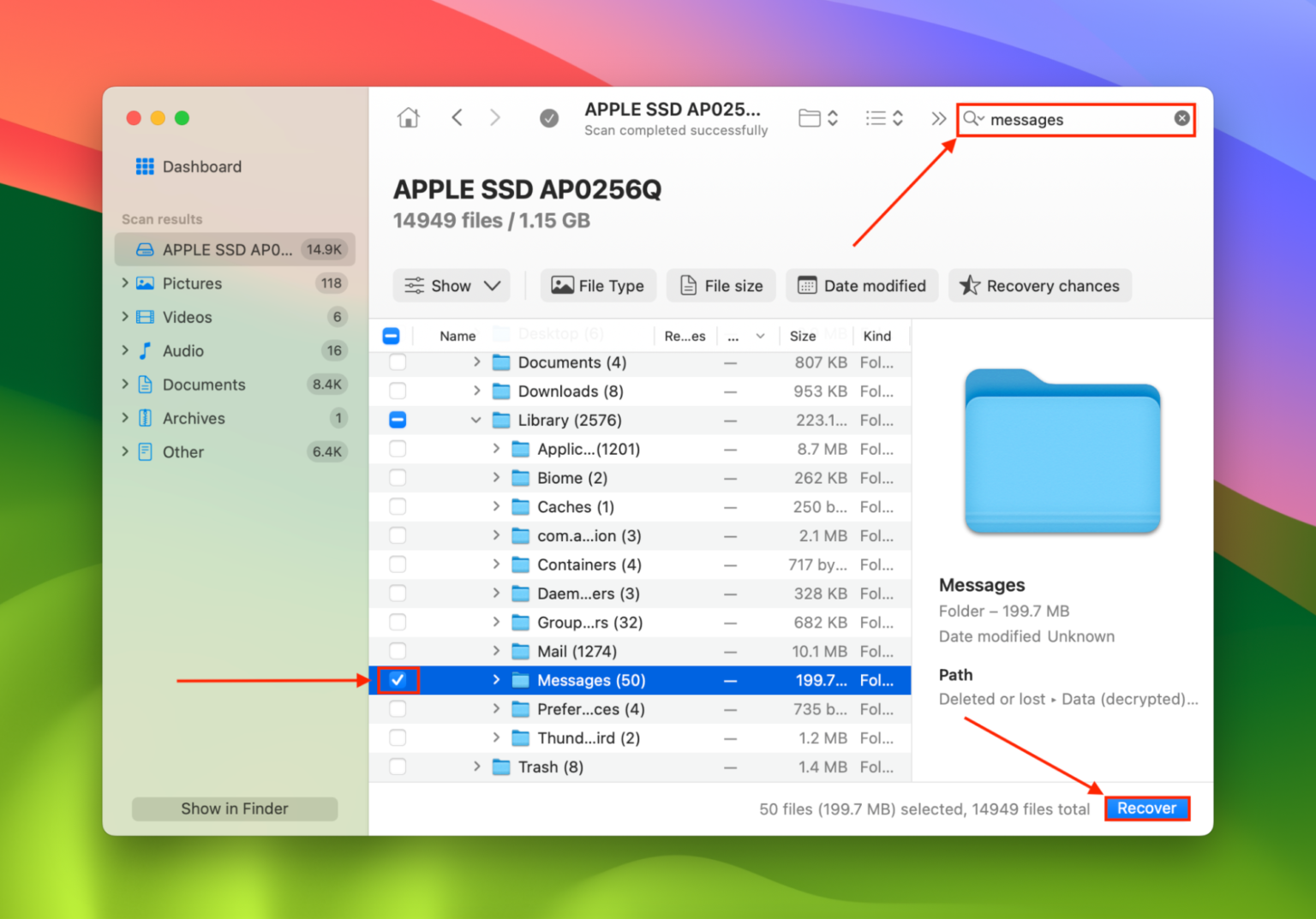This screenshot has height=919, width=1316.
Task: Select the Recovery chances star filter
Action: coord(1039,285)
